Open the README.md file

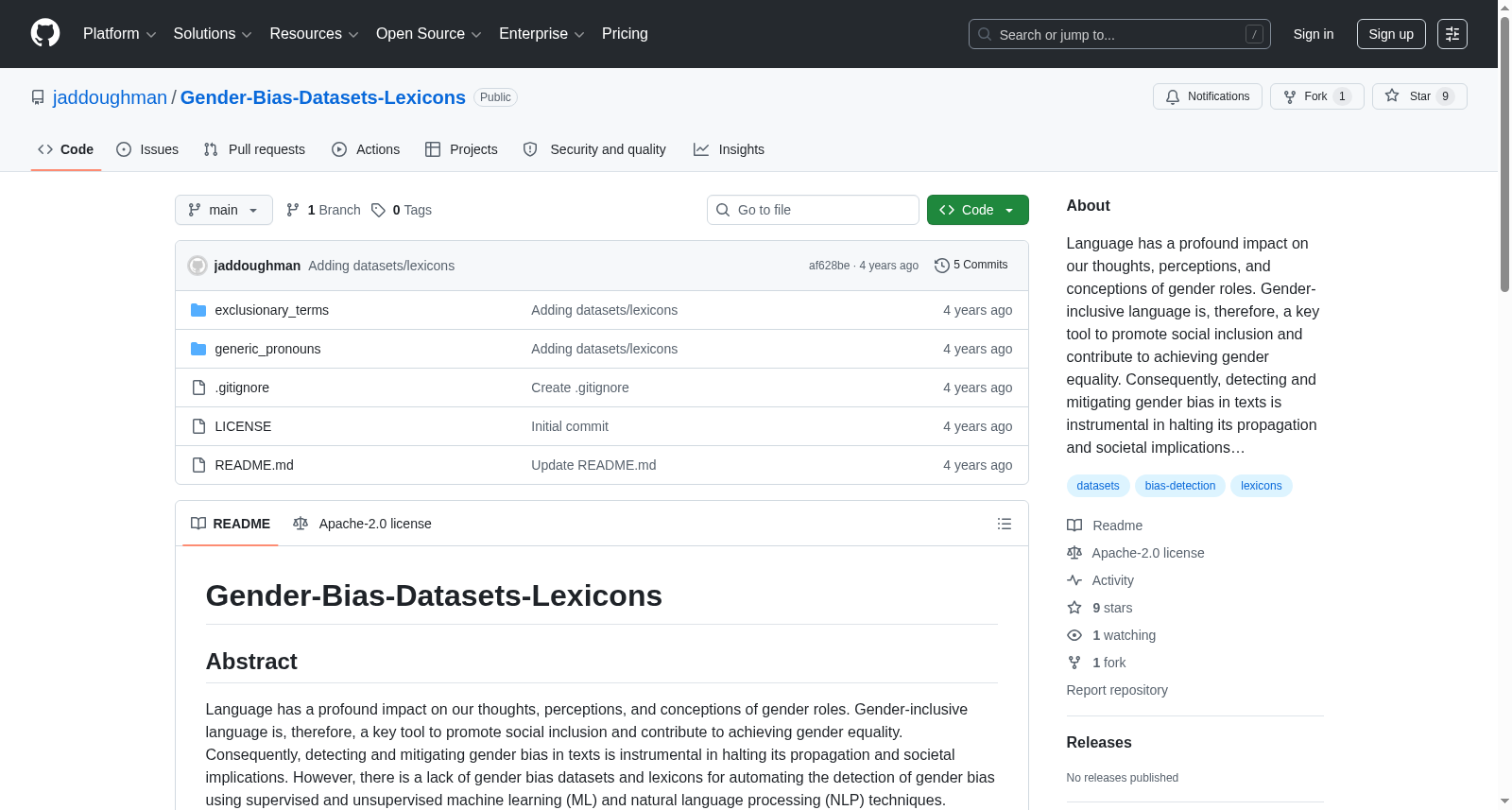coord(254,465)
